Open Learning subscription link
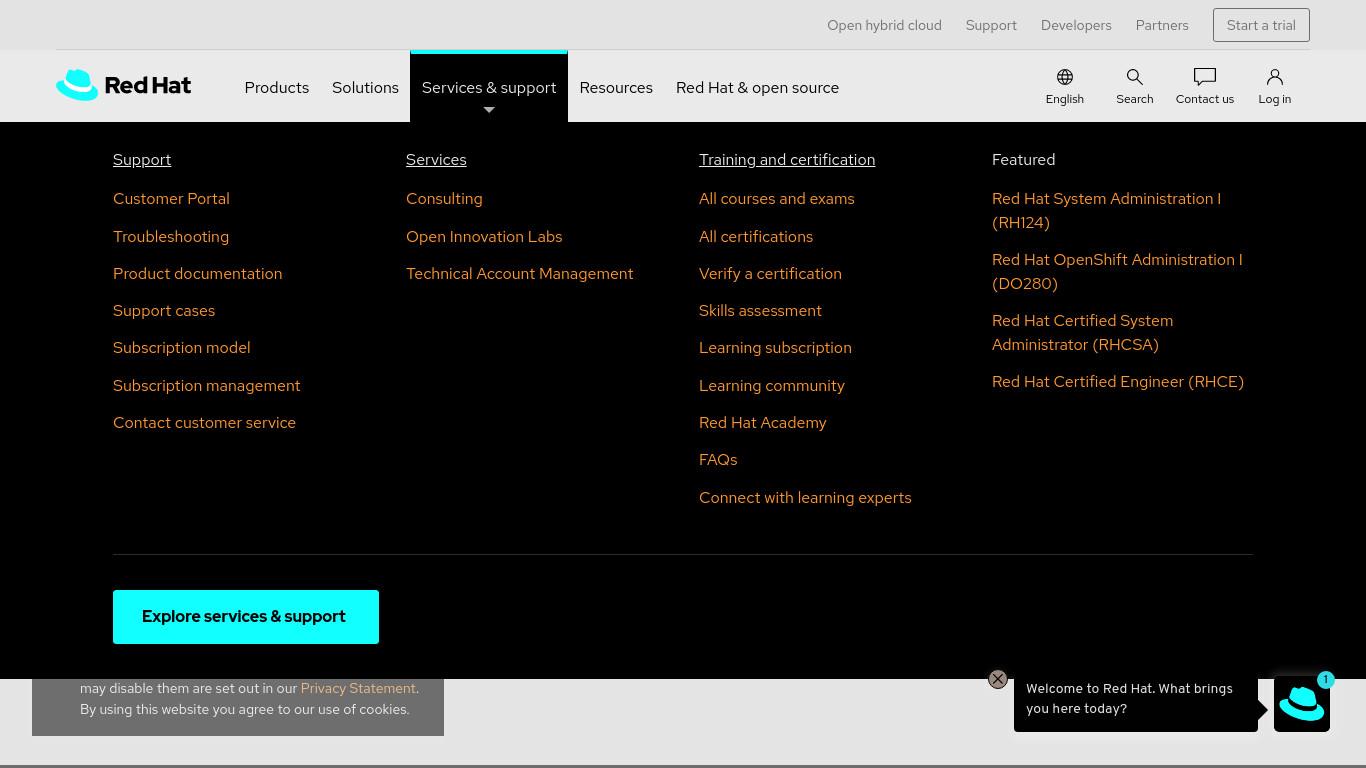The image size is (1366, 768). coord(775,348)
